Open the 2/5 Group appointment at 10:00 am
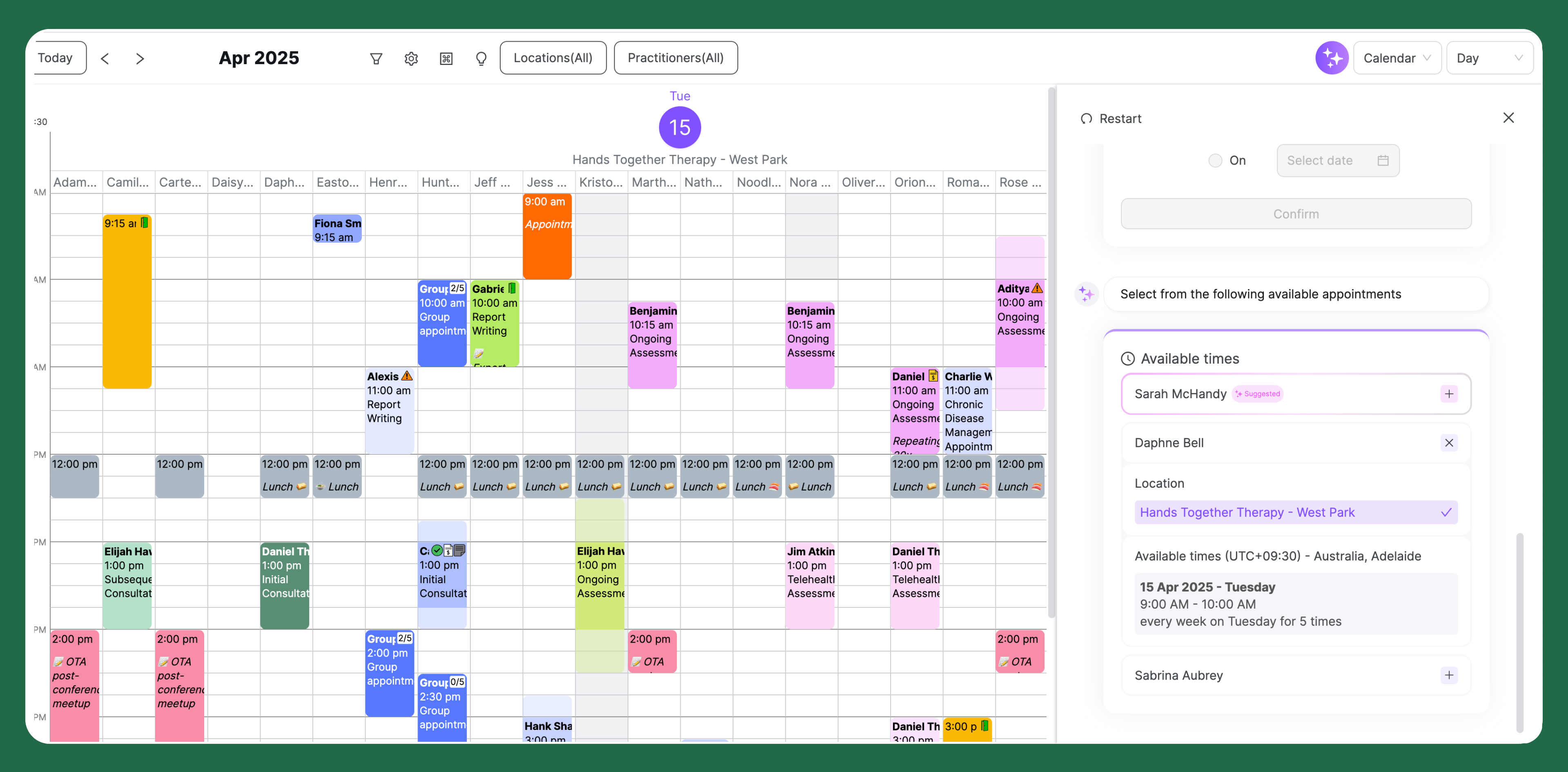 442,323
